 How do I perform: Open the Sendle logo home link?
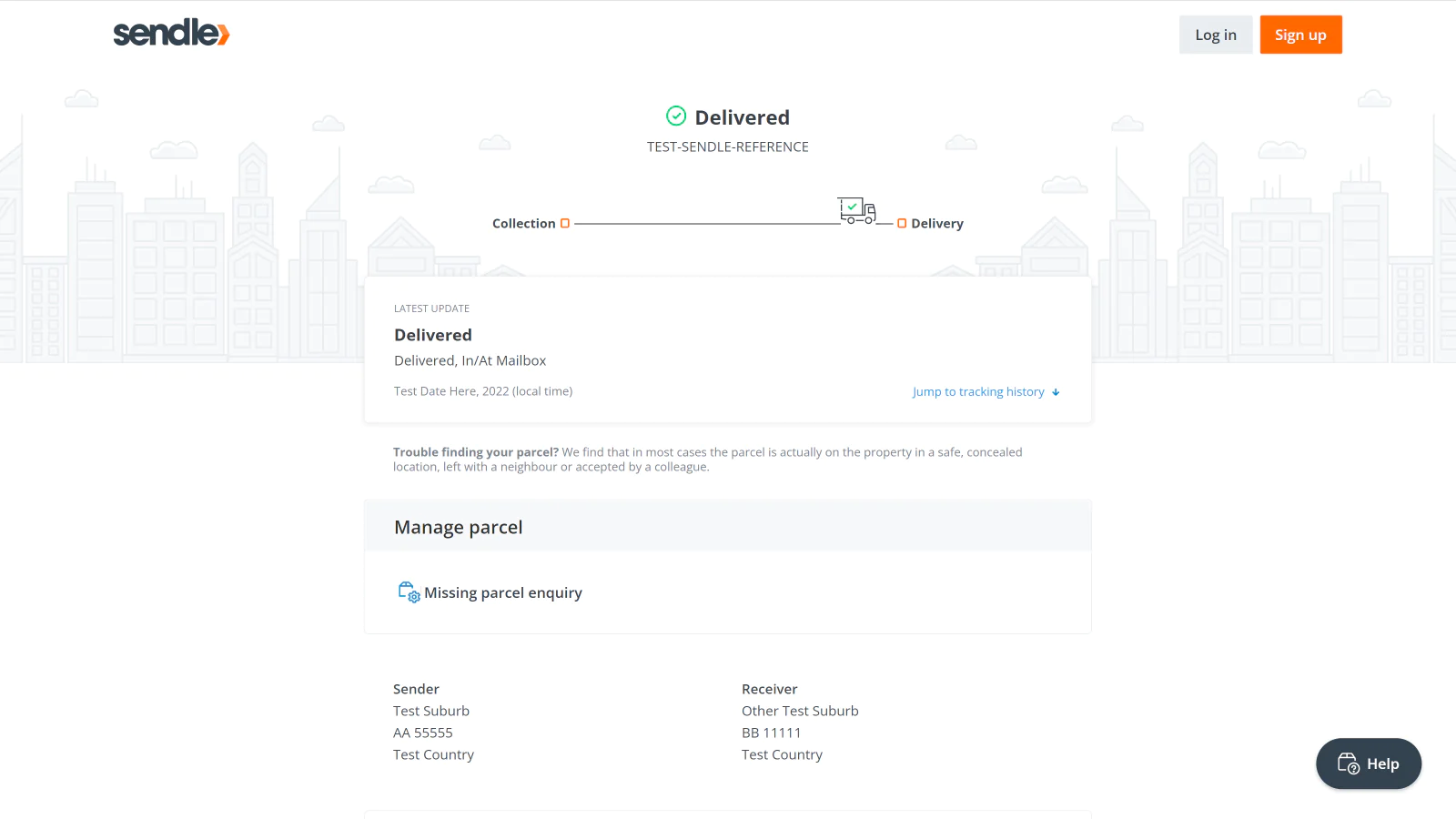171,33
